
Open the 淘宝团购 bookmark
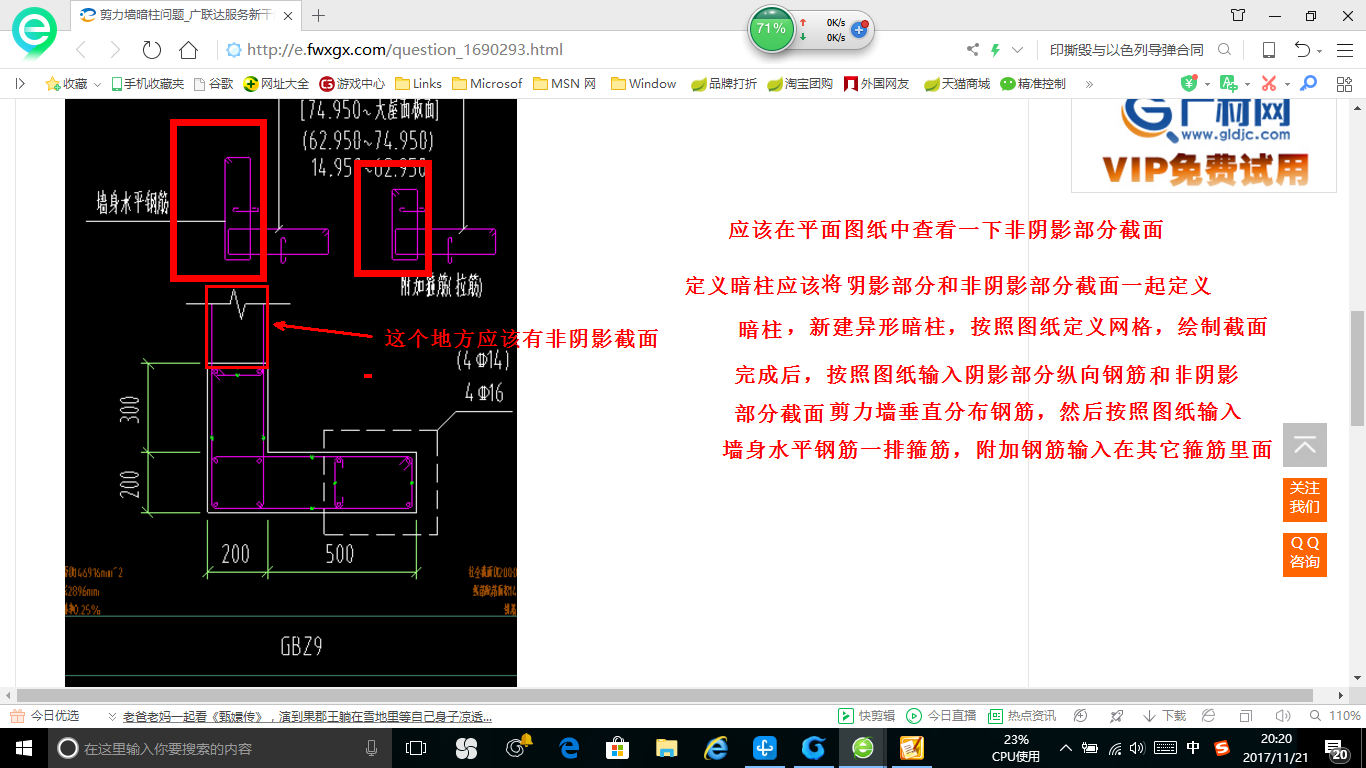coord(800,84)
